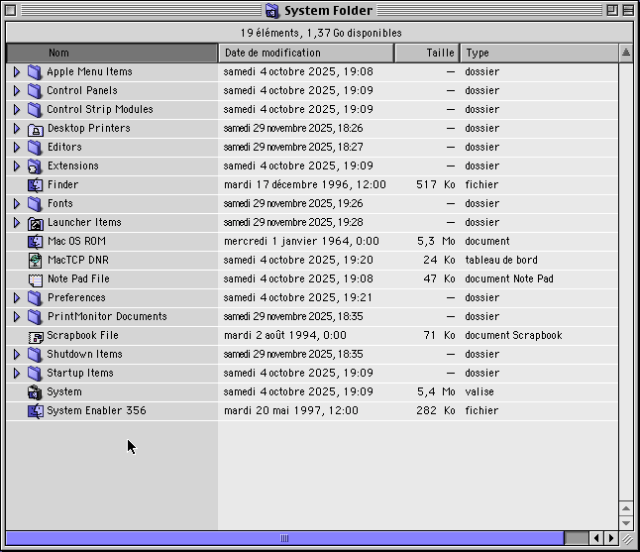Screen dimensions: 640x552
Task: Collapse window with title bar windowshade box
Action: click(627, 10)
